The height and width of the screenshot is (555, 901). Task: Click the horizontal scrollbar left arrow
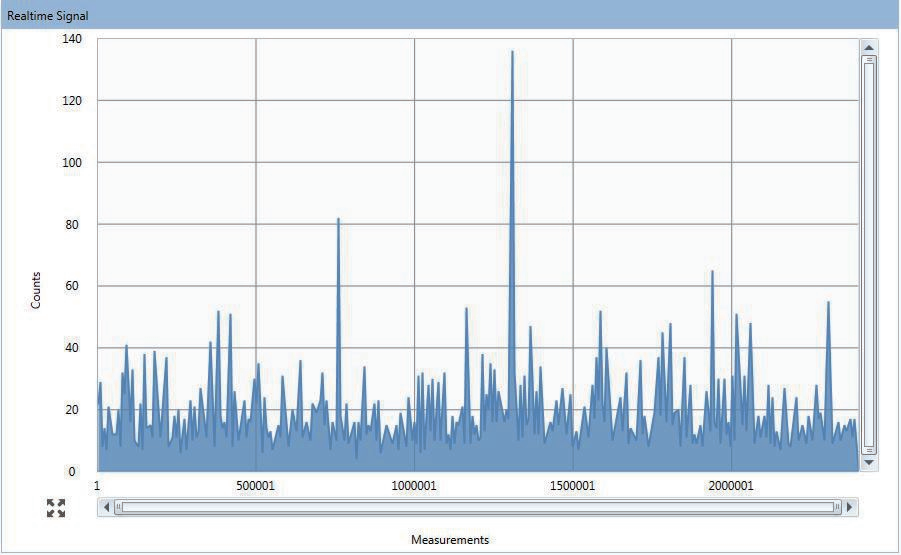(x=106, y=507)
